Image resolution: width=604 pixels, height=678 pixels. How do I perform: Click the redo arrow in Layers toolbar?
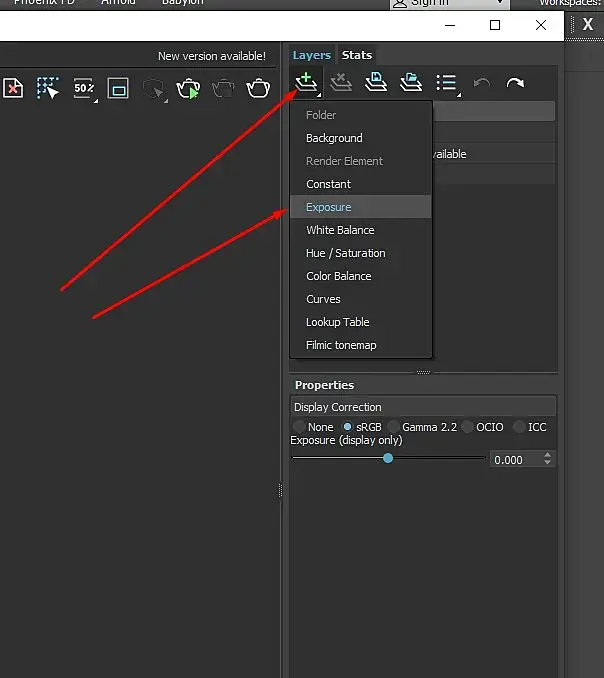pyautogui.click(x=515, y=83)
